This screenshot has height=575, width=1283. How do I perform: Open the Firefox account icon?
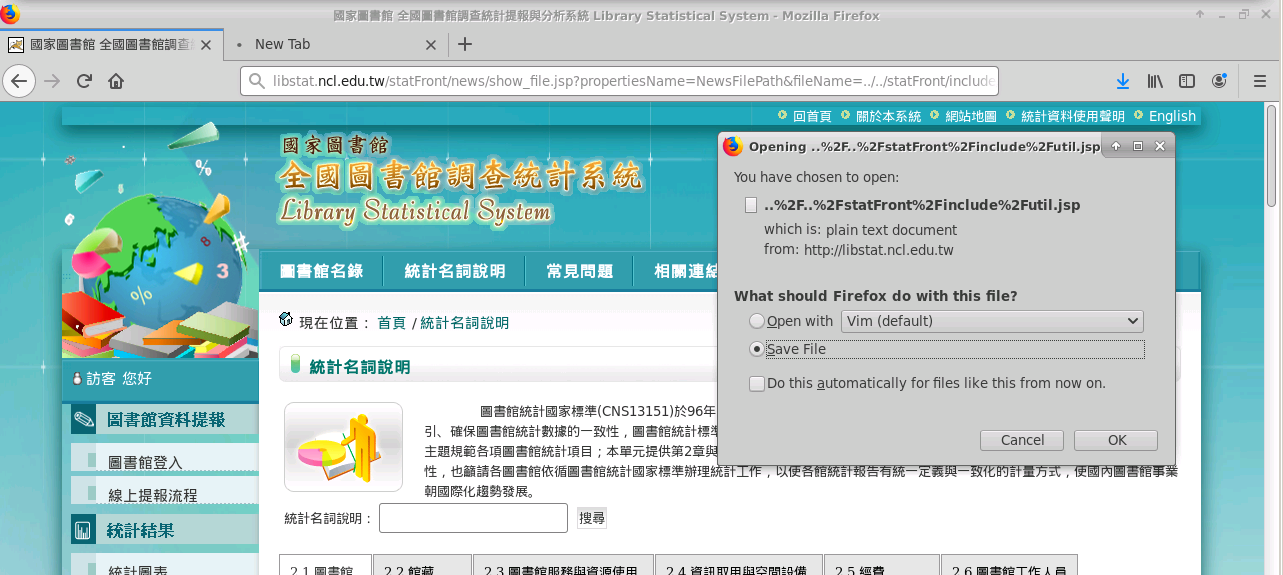1219,81
